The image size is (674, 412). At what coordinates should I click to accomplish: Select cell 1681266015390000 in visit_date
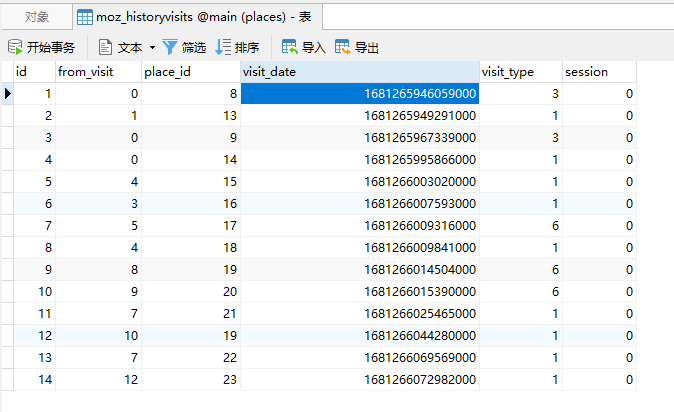(360, 292)
